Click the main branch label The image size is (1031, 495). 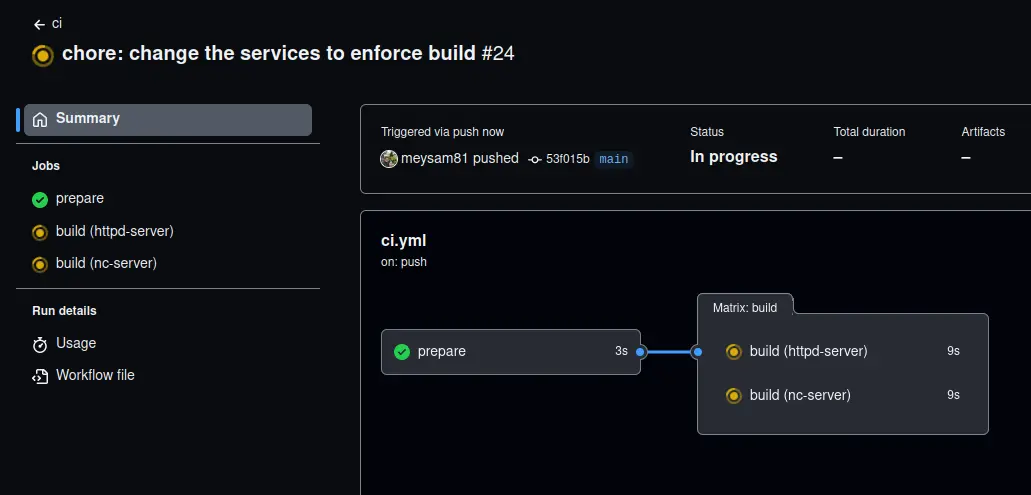tap(613, 159)
